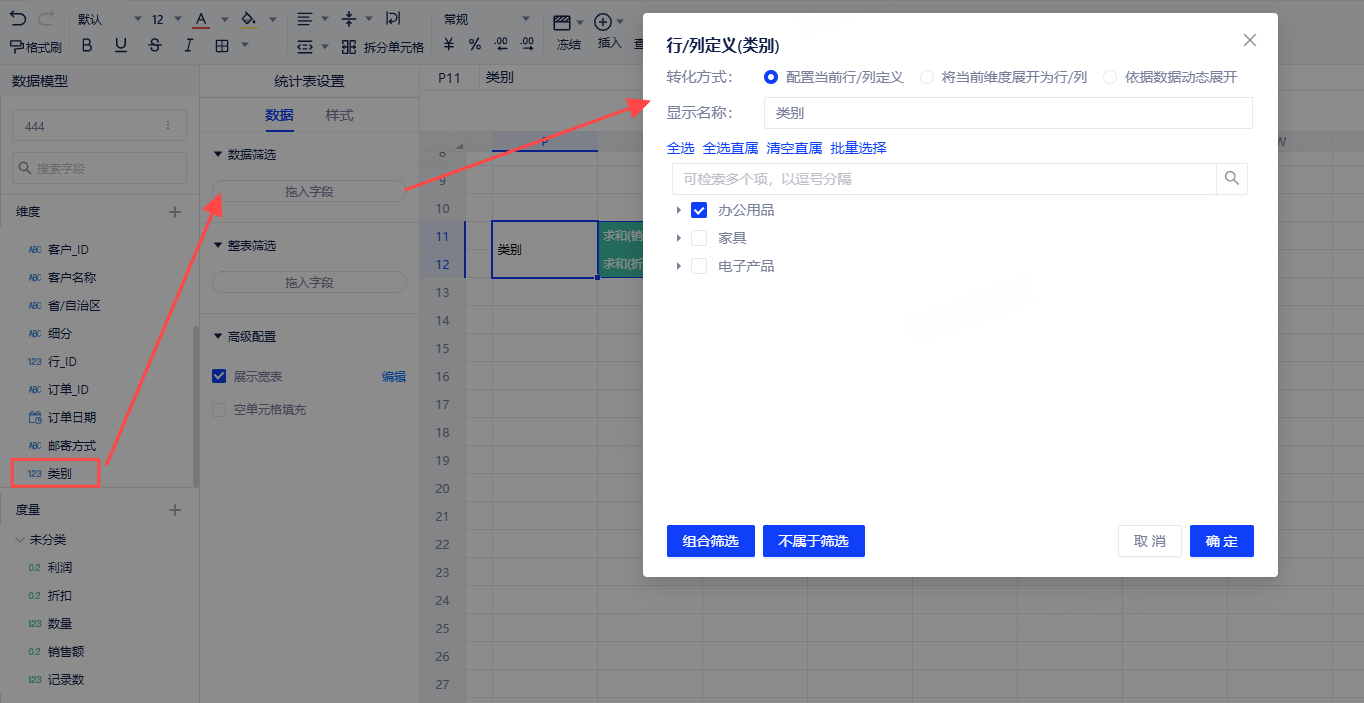Check the 家具 checkbox

tap(699, 238)
